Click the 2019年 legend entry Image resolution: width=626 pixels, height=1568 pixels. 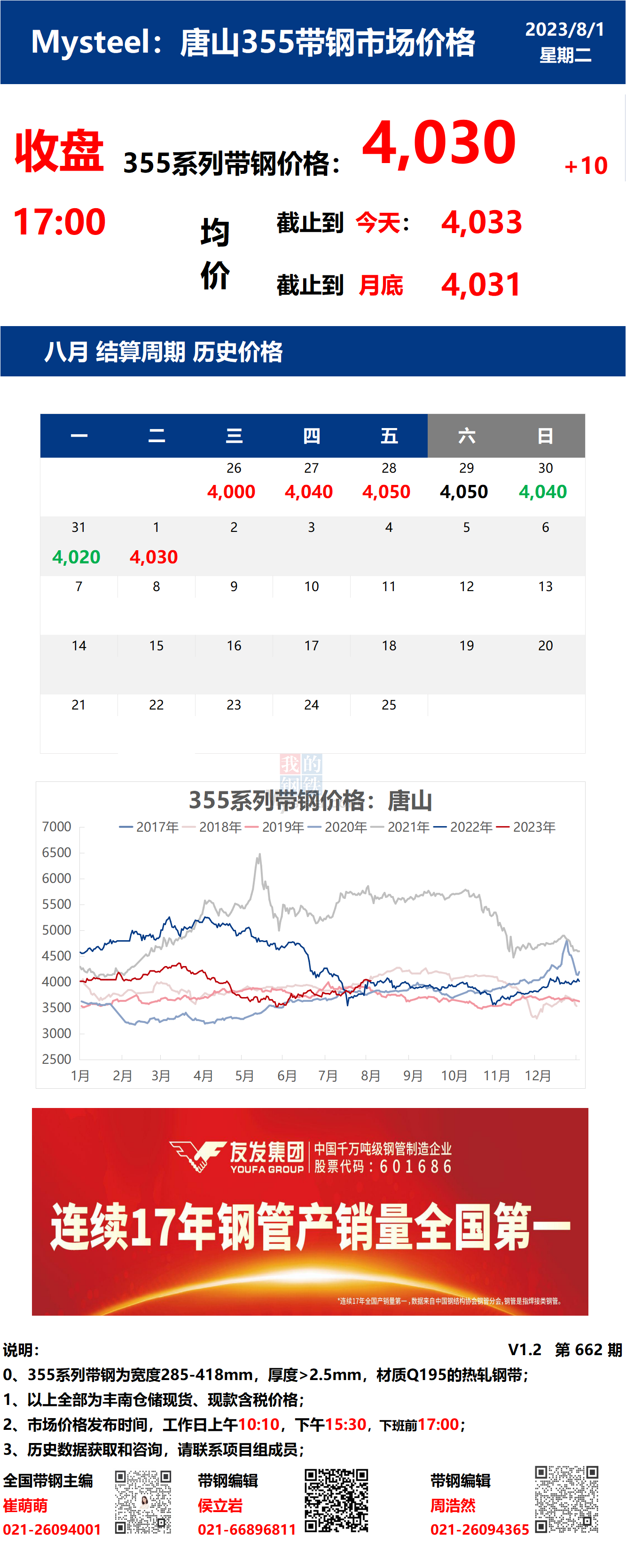click(274, 827)
